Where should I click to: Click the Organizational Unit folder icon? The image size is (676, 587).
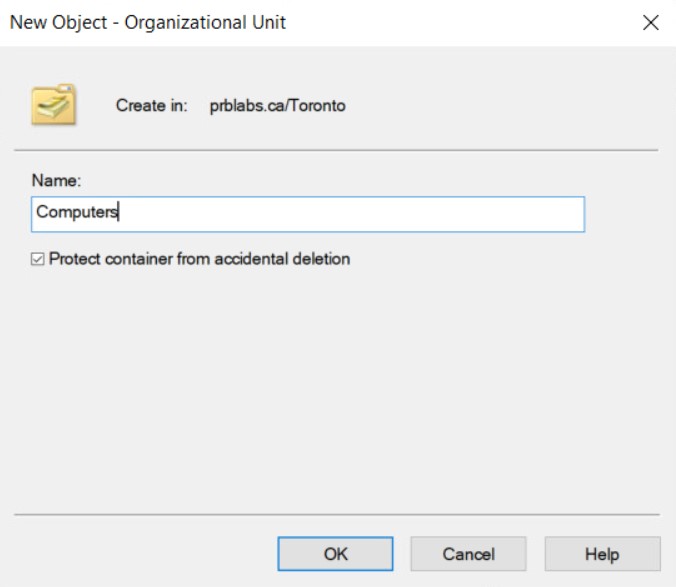click(53, 104)
